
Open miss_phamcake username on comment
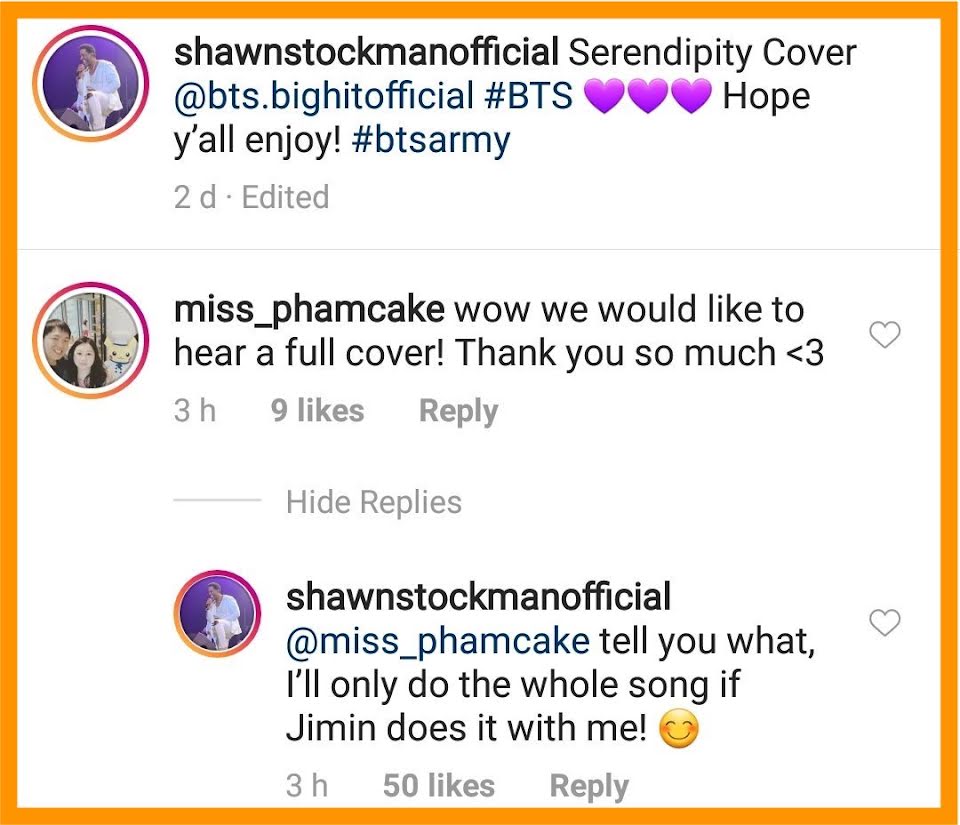[x=309, y=310]
